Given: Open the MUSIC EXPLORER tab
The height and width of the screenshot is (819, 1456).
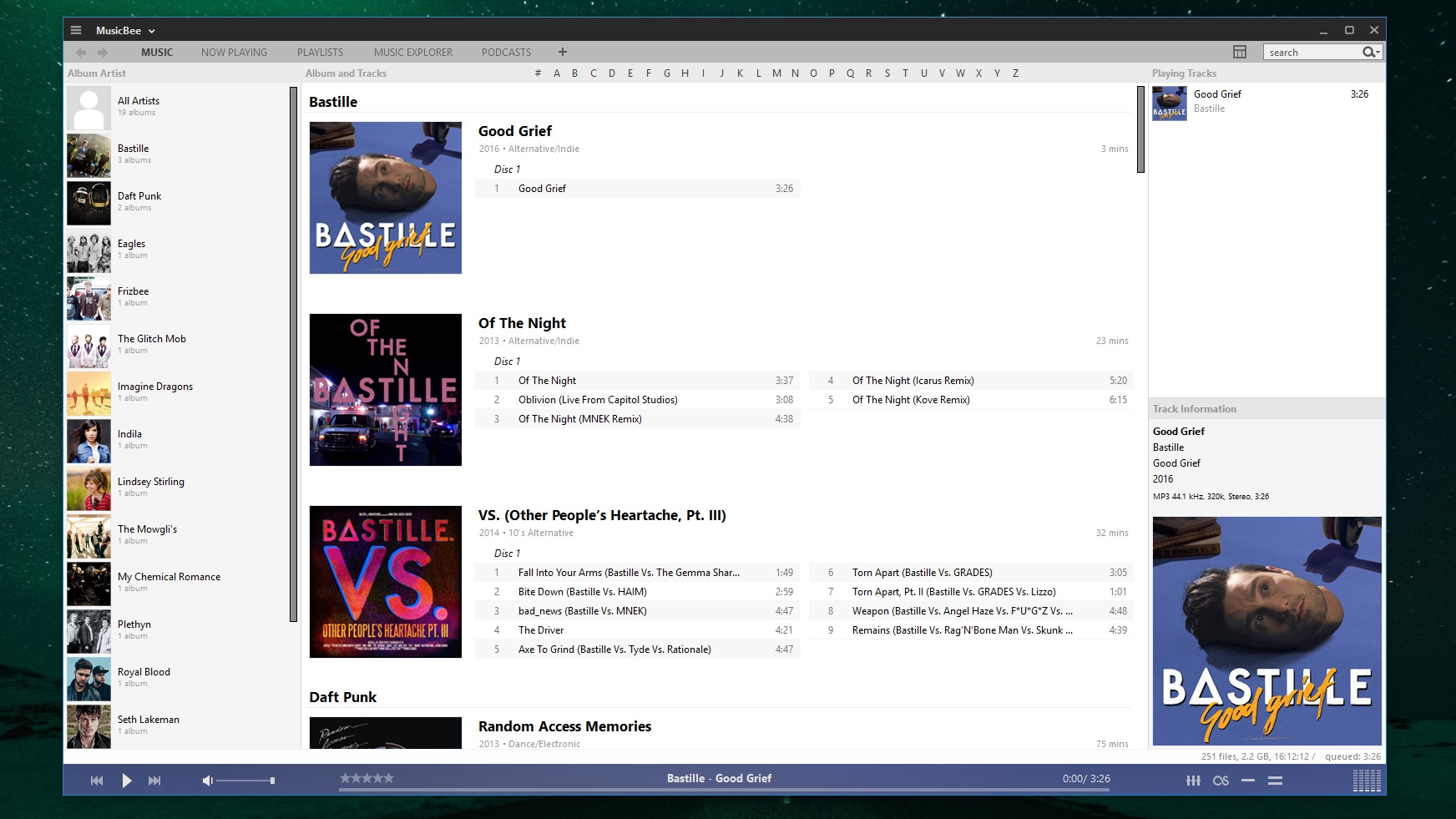Looking at the screenshot, I should tap(413, 52).
